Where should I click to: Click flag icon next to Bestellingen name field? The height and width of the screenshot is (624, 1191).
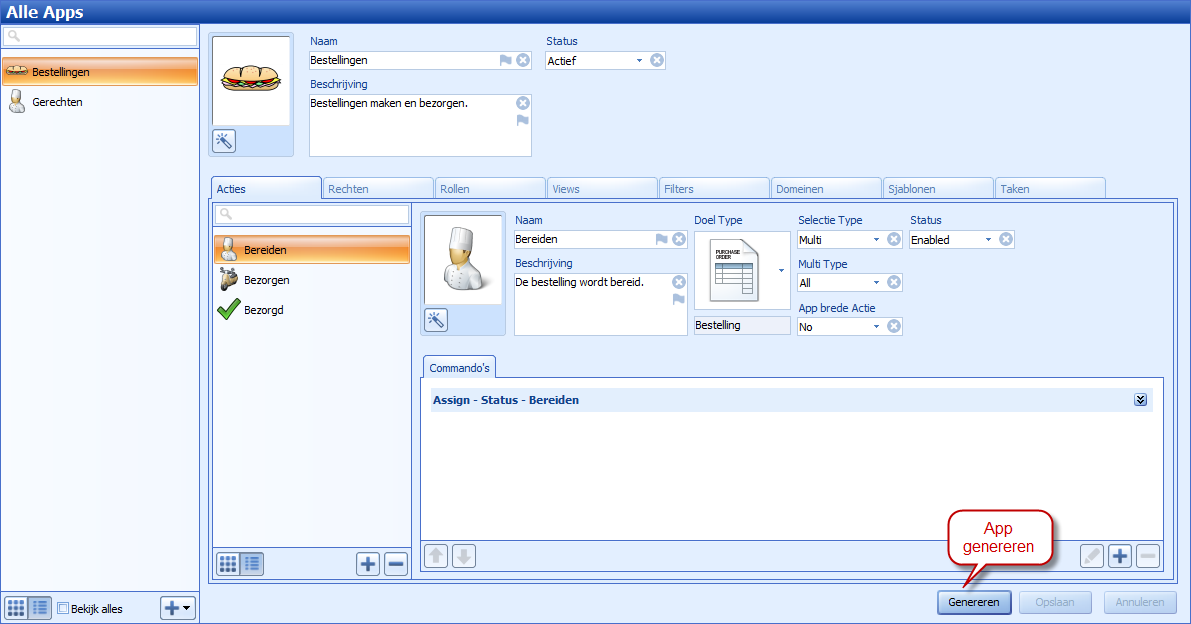tap(506, 60)
